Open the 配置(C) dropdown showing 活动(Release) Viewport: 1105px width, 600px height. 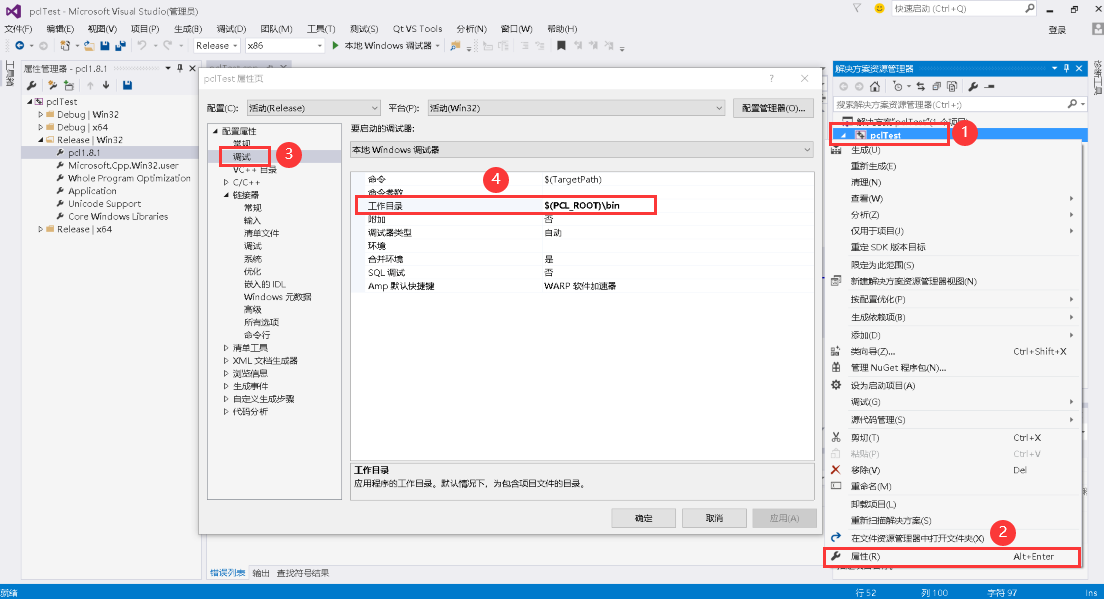314,108
